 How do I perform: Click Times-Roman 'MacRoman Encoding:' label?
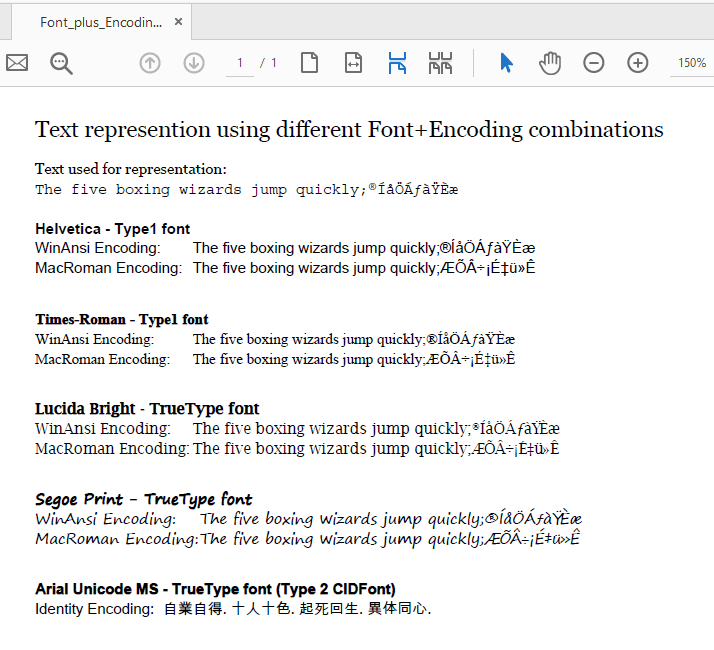point(102,359)
